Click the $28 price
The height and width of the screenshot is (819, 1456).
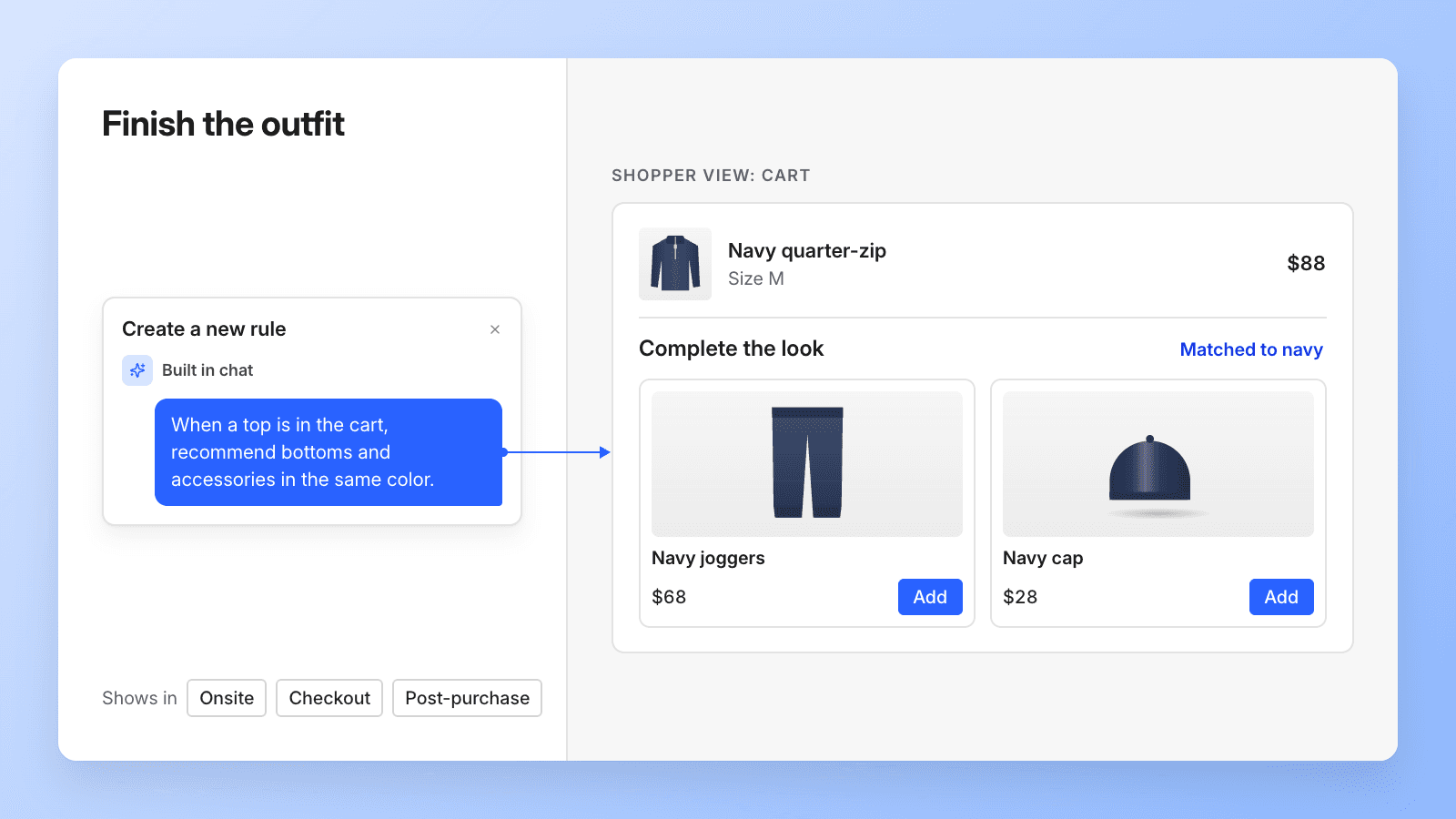pos(1020,597)
